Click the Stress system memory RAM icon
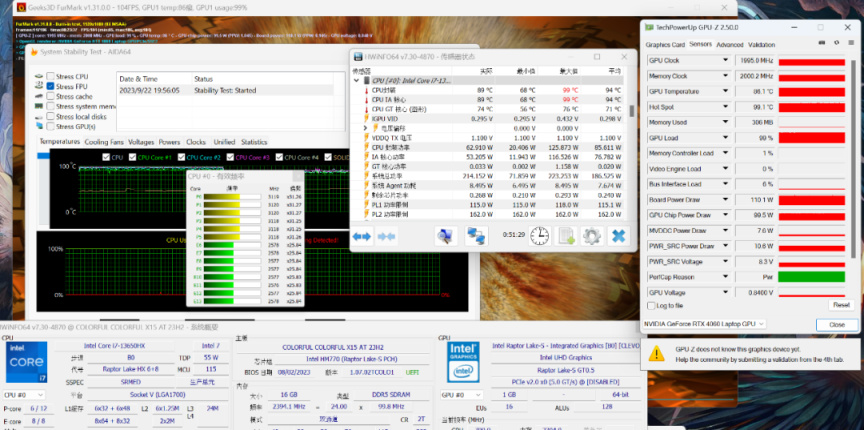Screen dimensions: 864x430 (x=39, y=106)
